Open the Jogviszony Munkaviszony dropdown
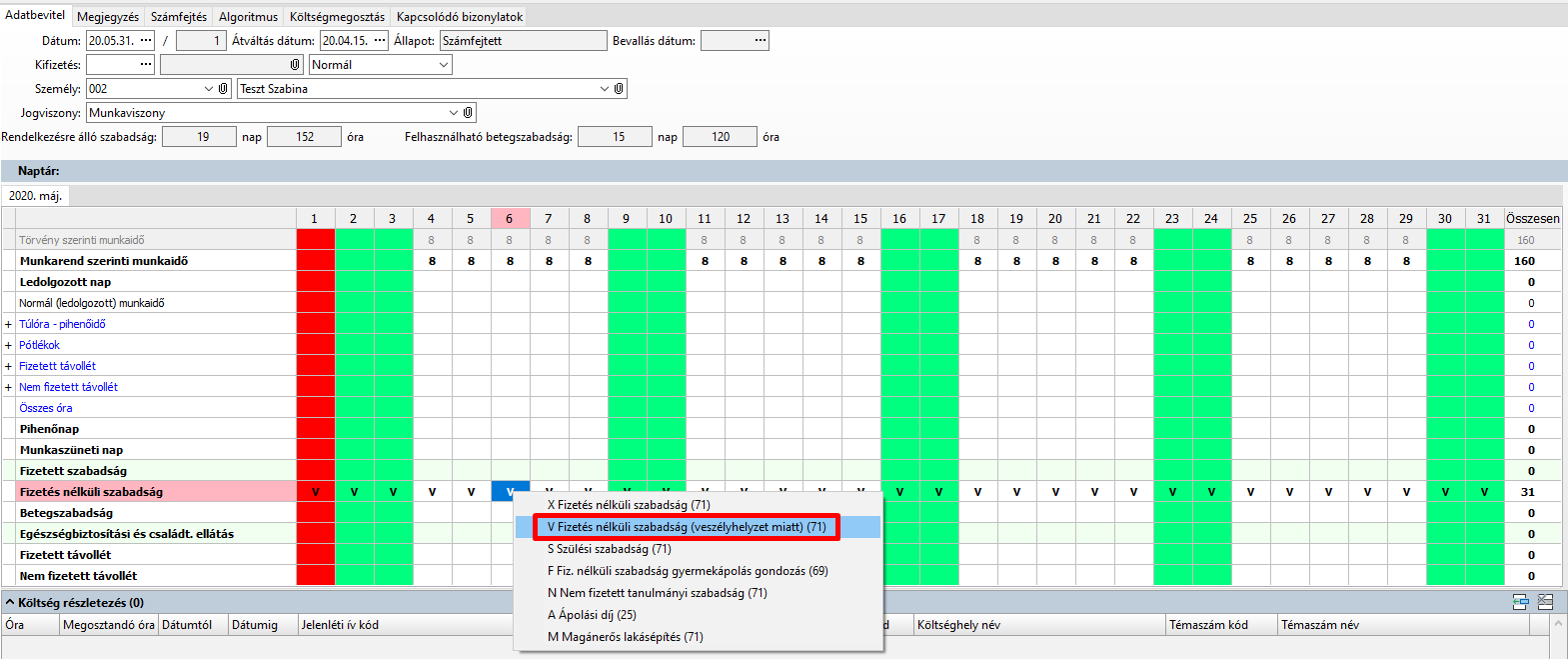Viewport: 1568px width, 659px height. tap(453, 113)
